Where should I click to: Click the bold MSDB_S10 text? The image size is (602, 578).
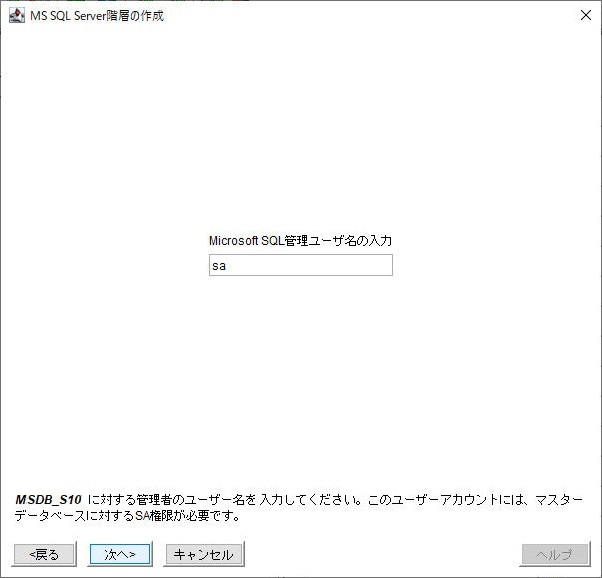(48, 500)
